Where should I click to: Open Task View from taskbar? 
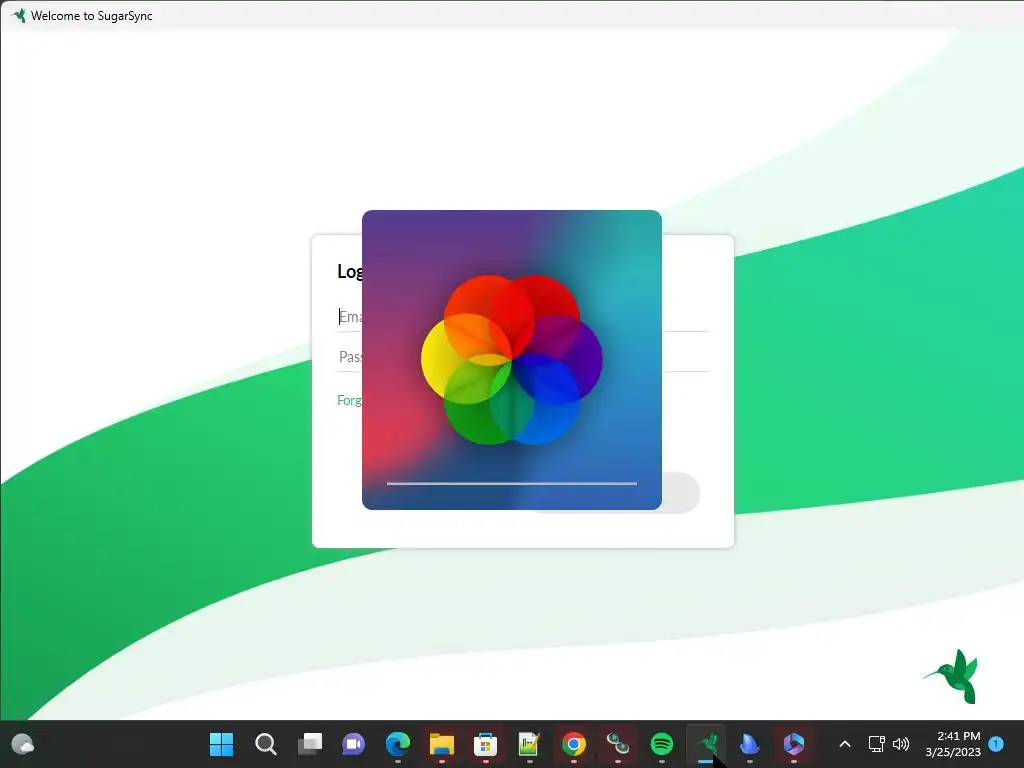(x=310, y=744)
